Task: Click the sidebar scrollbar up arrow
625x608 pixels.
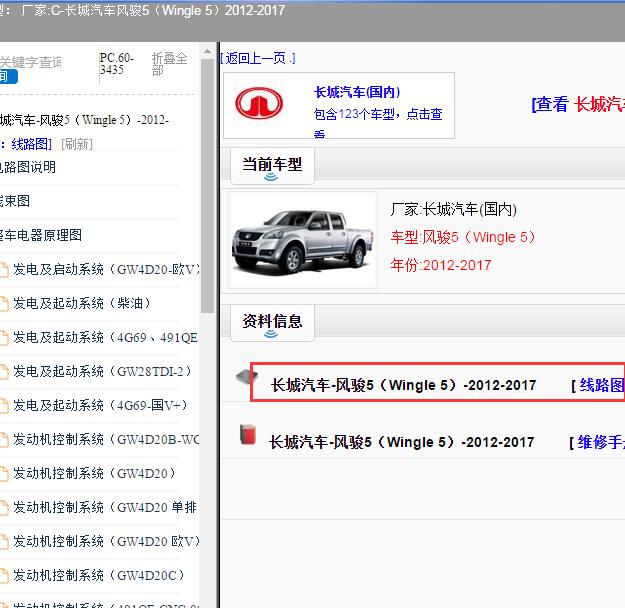Action: (207, 52)
